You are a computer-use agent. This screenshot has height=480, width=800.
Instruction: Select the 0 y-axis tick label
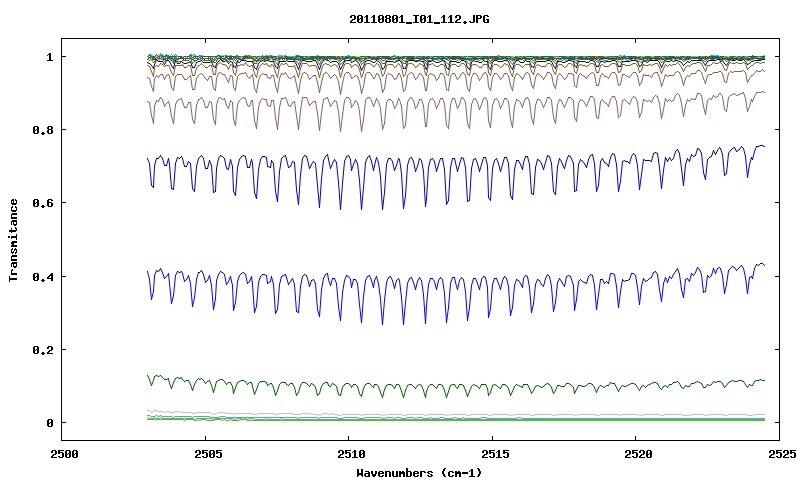coord(49,423)
